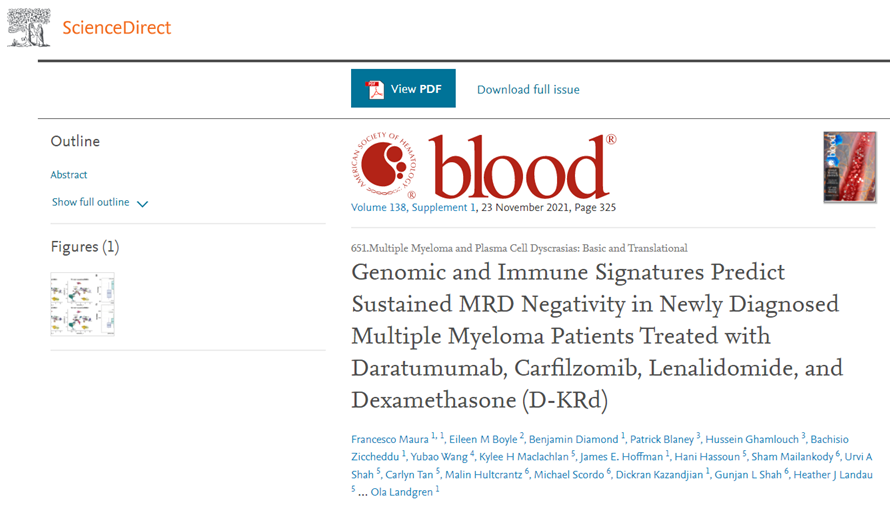Download the full issue
This screenshot has width=890, height=512.
(528, 89)
